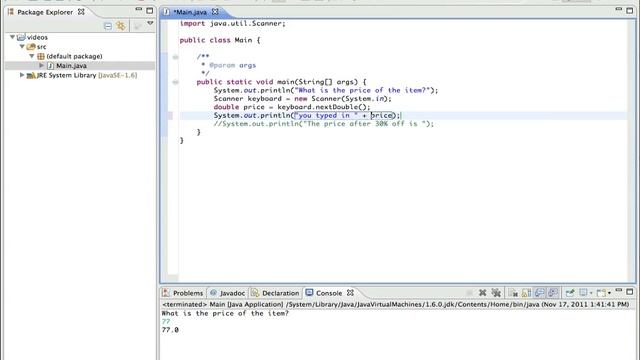640x360 pixels.
Task: Click the terminated launch description line
Action: coord(396,304)
